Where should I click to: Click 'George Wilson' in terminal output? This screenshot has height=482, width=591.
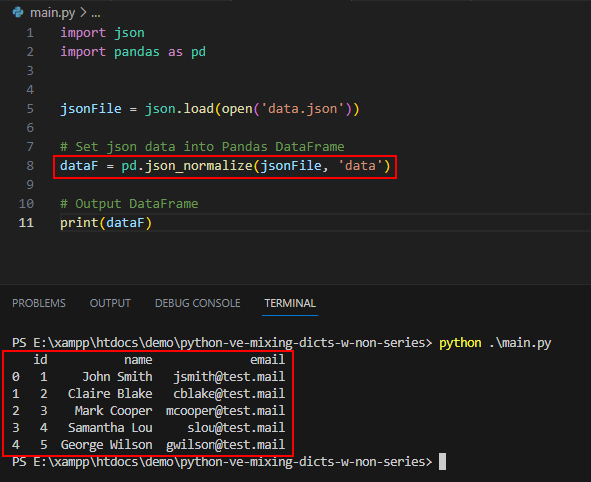coord(107,445)
